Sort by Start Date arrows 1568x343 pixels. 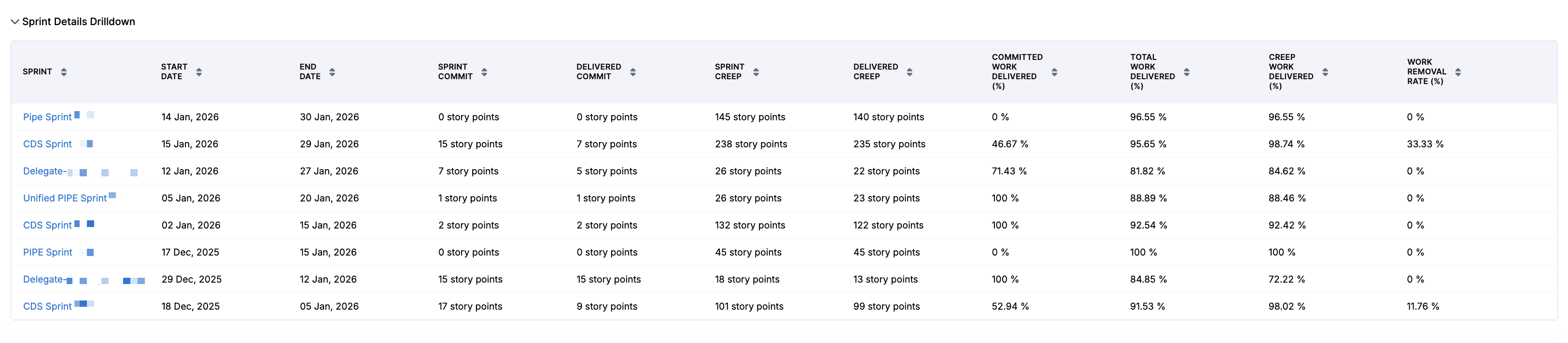click(x=199, y=72)
